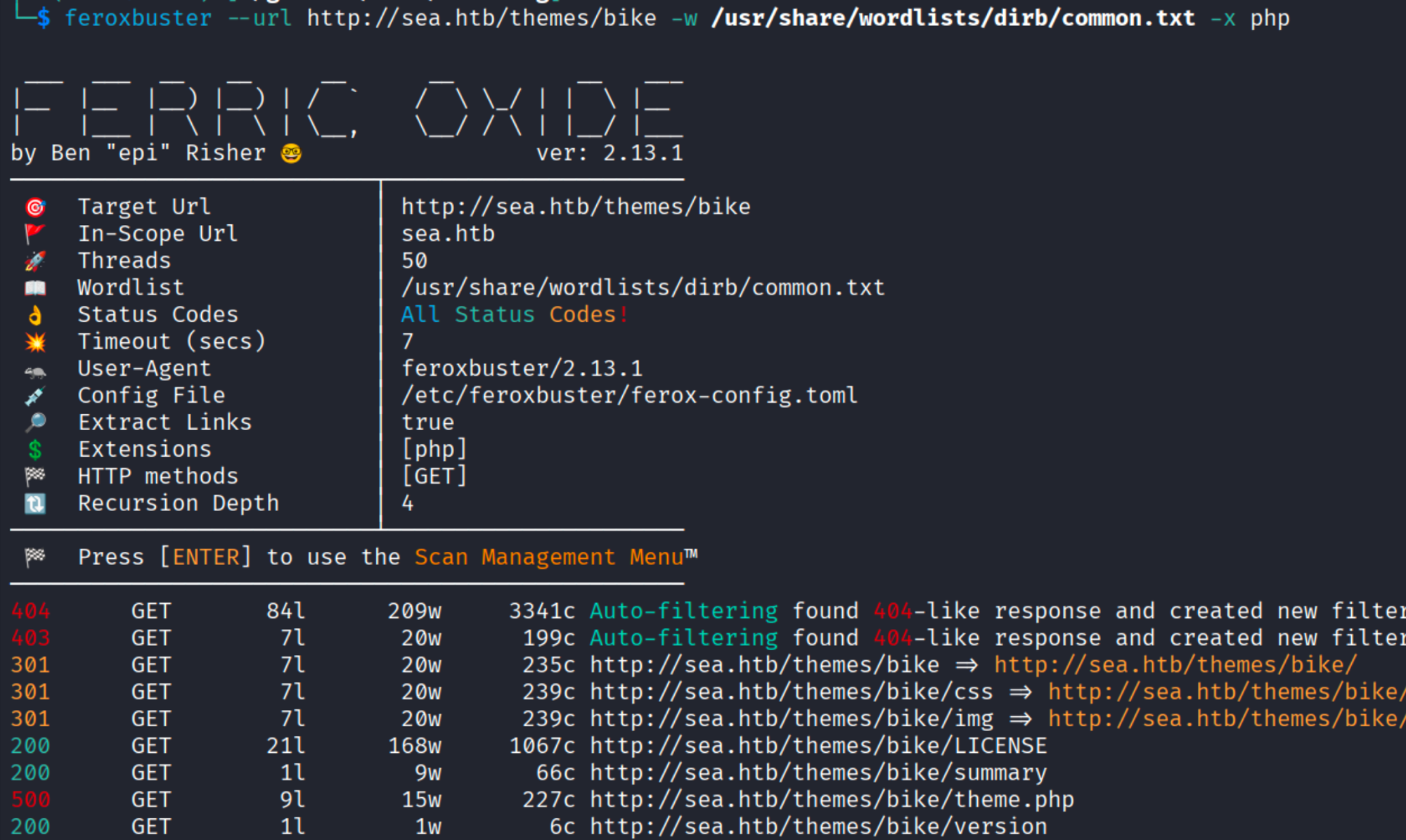Click the blue arrows icon beside Recursion Depth
Image resolution: width=1406 pixels, height=840 pixels.
35,503
